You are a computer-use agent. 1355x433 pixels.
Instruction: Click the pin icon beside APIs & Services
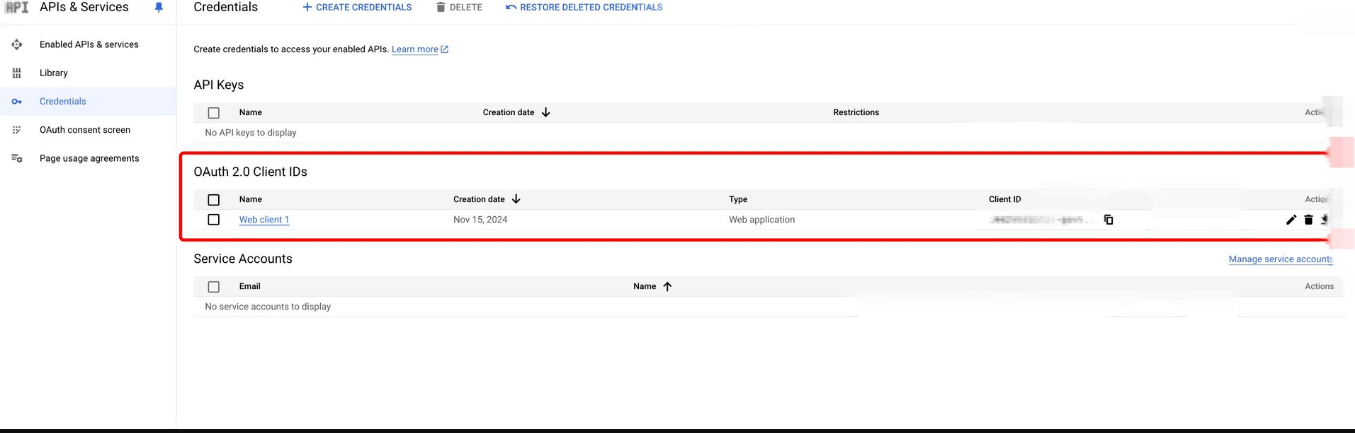pyautogui.click(x=158, y=8)
